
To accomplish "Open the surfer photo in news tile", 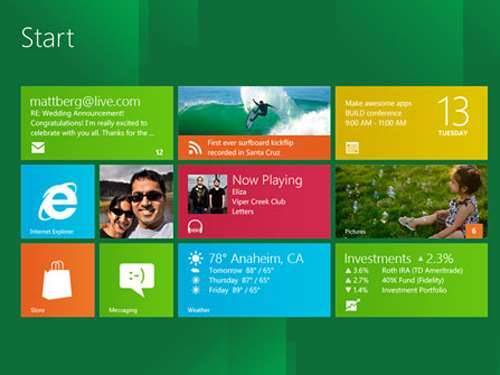I will 254,111.
